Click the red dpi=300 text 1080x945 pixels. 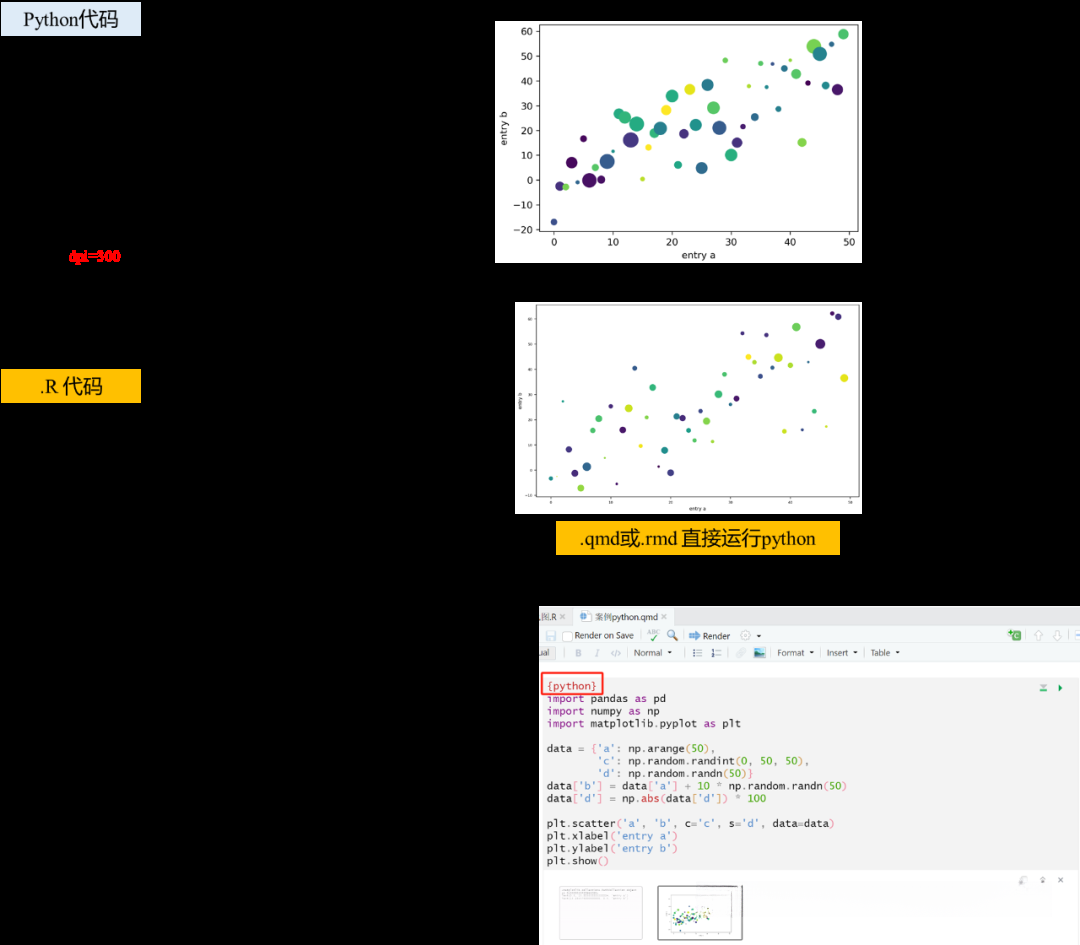coord(94,256)
